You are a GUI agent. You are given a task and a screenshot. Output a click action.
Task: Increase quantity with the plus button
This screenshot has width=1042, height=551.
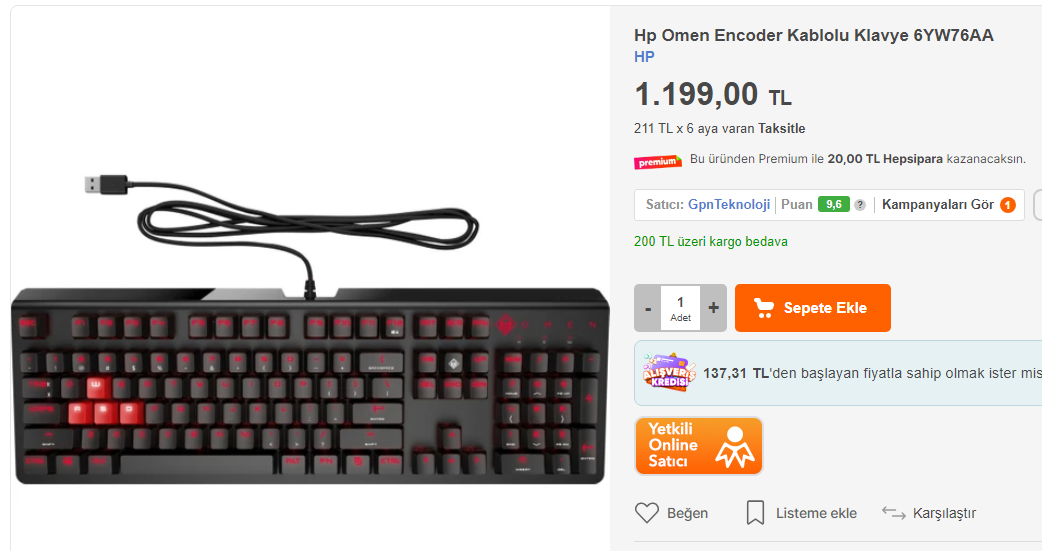pos(714,308)
